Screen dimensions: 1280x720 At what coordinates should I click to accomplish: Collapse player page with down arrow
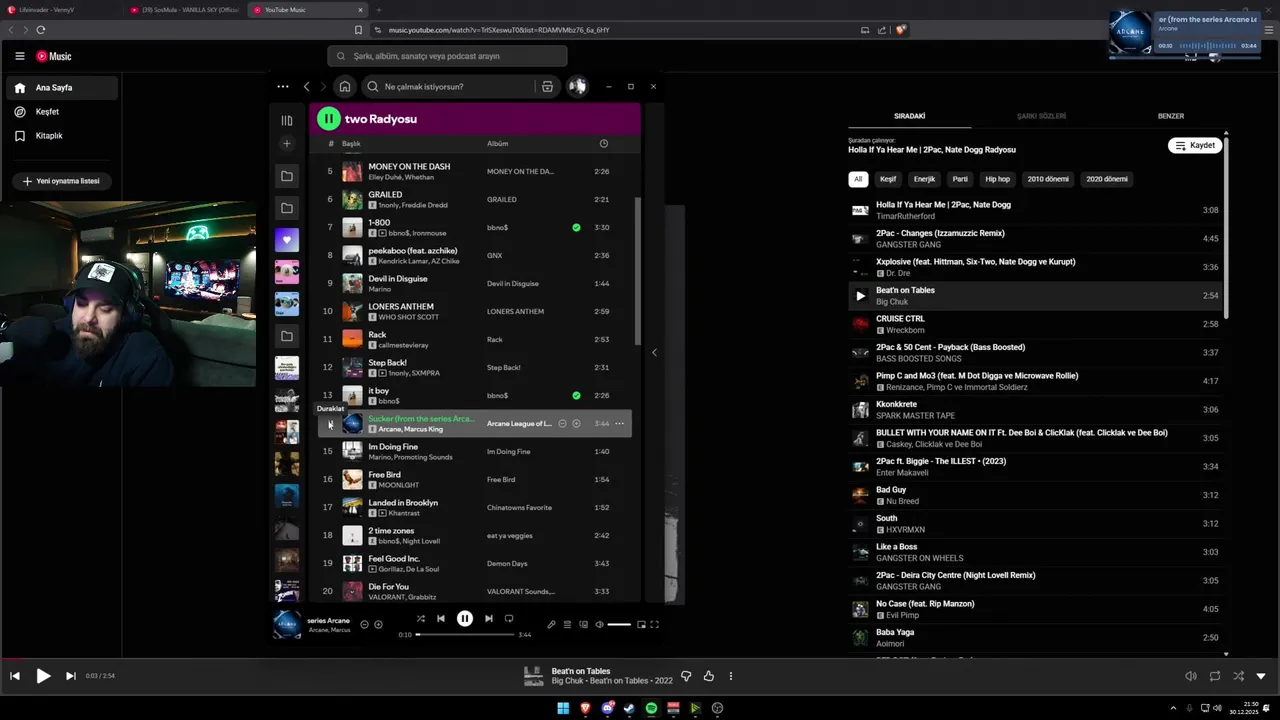[1261, 676]
